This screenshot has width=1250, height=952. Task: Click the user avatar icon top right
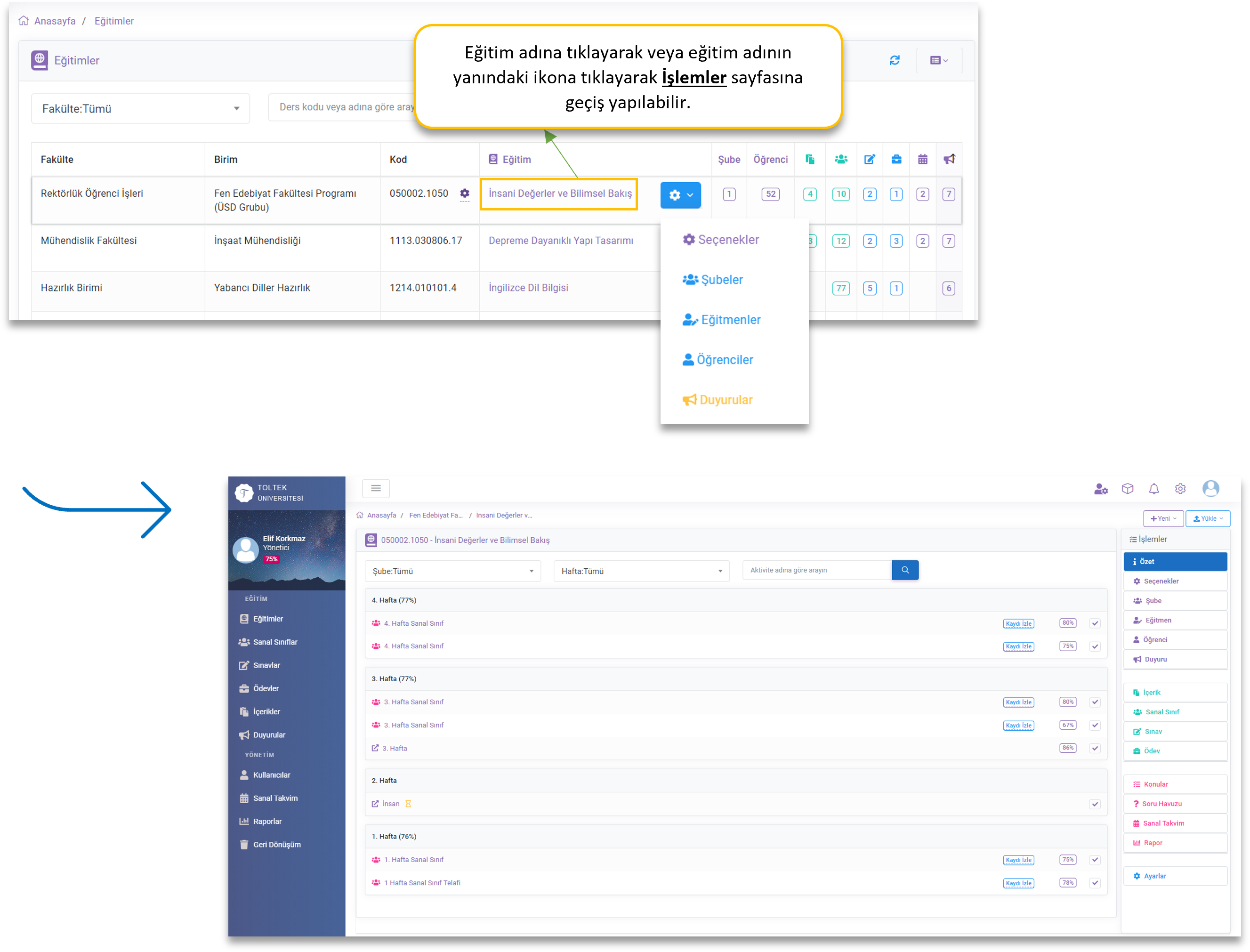(1210, 488)
